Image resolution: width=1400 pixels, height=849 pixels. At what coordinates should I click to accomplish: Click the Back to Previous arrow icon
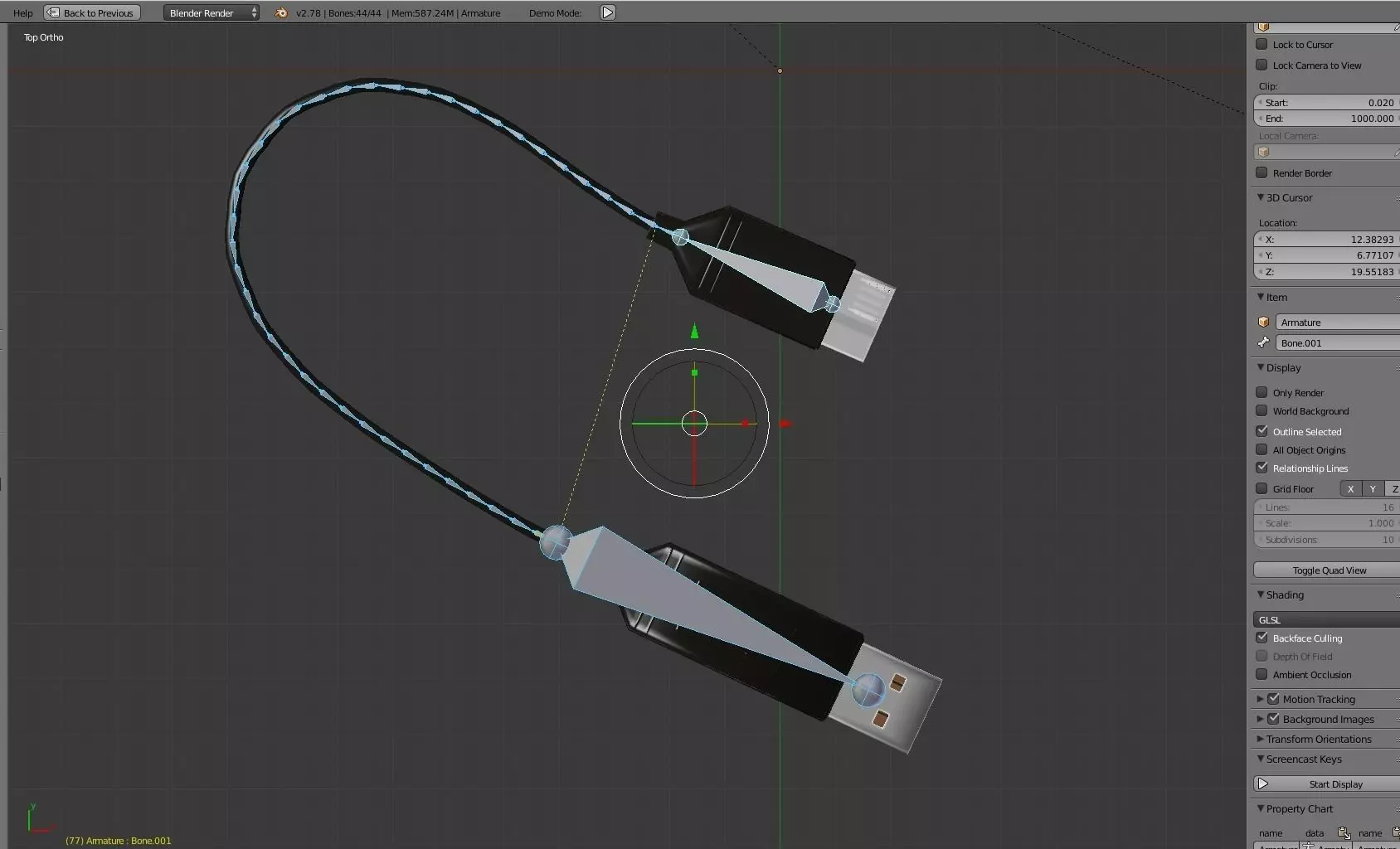53,12
